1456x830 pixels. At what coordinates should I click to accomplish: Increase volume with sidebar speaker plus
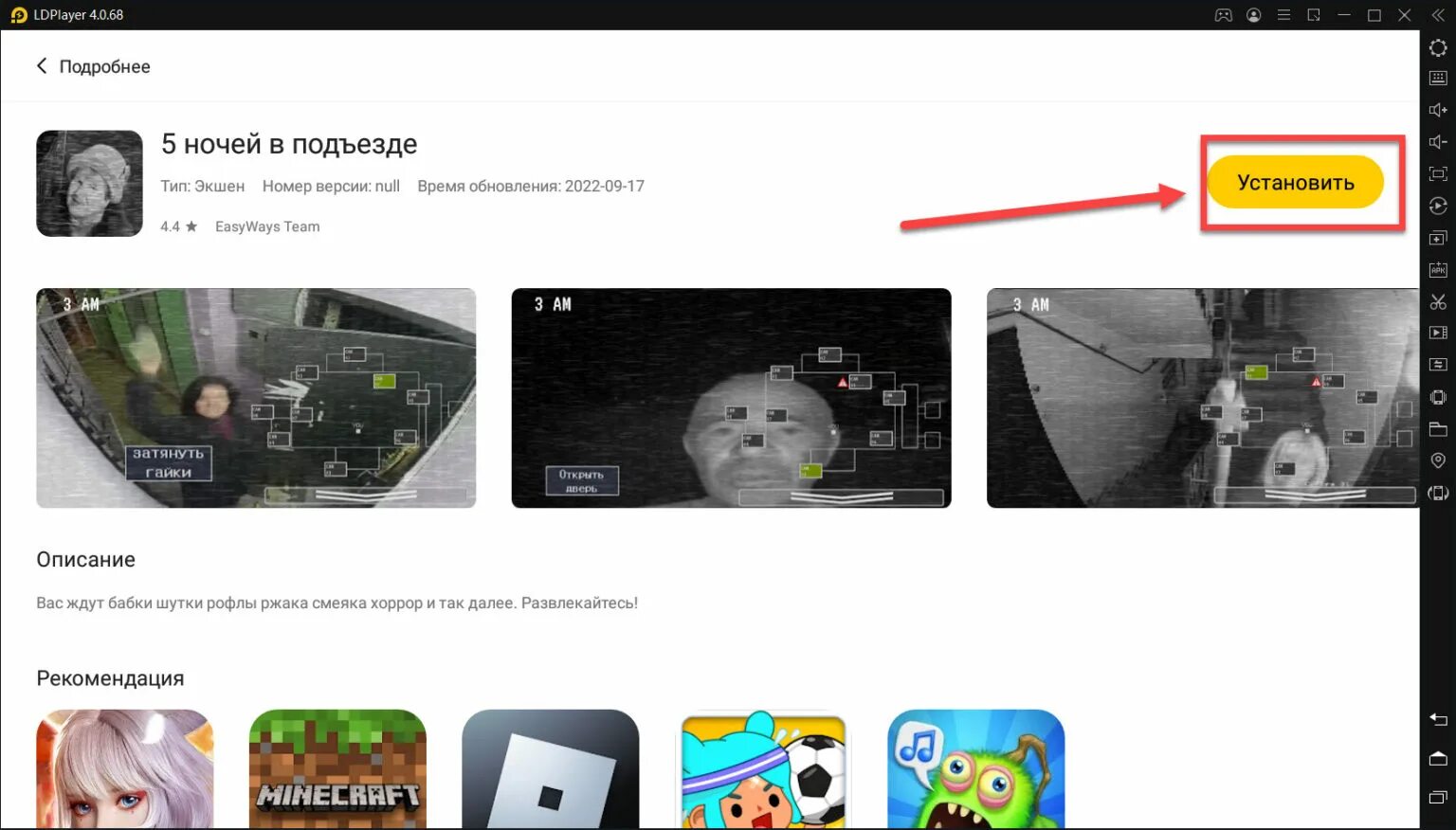point(1438,110)
